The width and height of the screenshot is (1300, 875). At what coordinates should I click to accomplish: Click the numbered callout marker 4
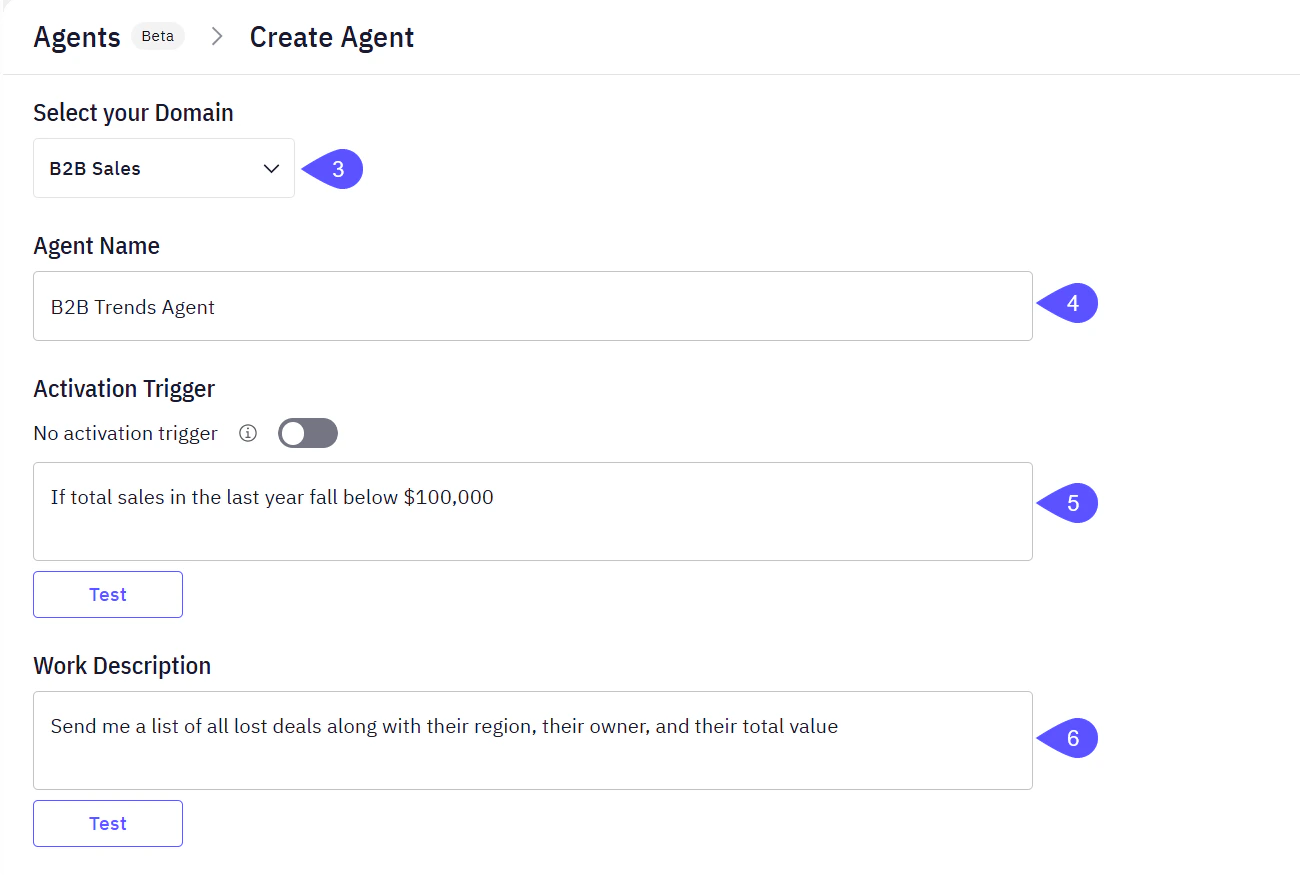1075,302
